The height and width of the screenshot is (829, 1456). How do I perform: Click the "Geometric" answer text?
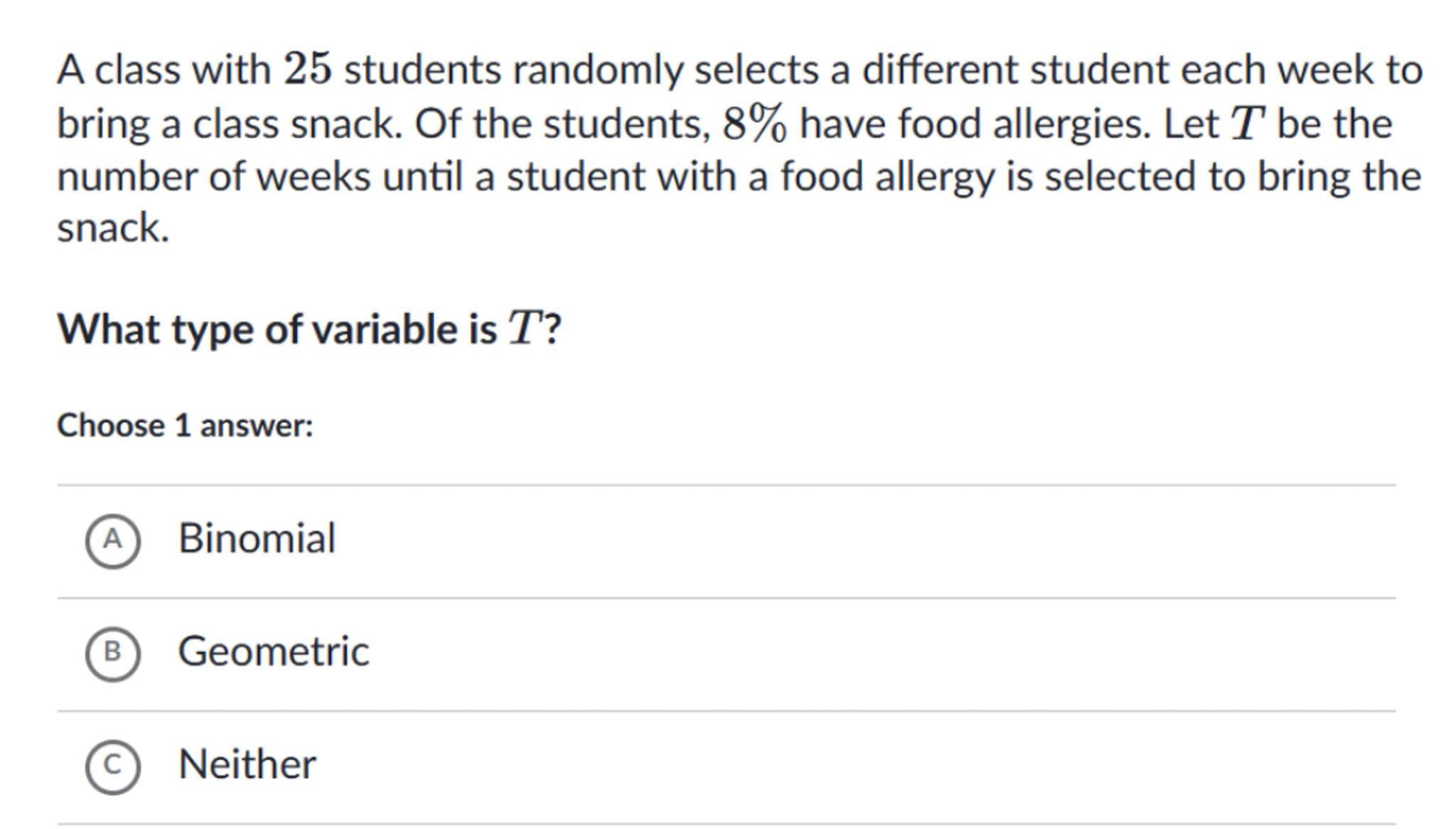point(273,651)
